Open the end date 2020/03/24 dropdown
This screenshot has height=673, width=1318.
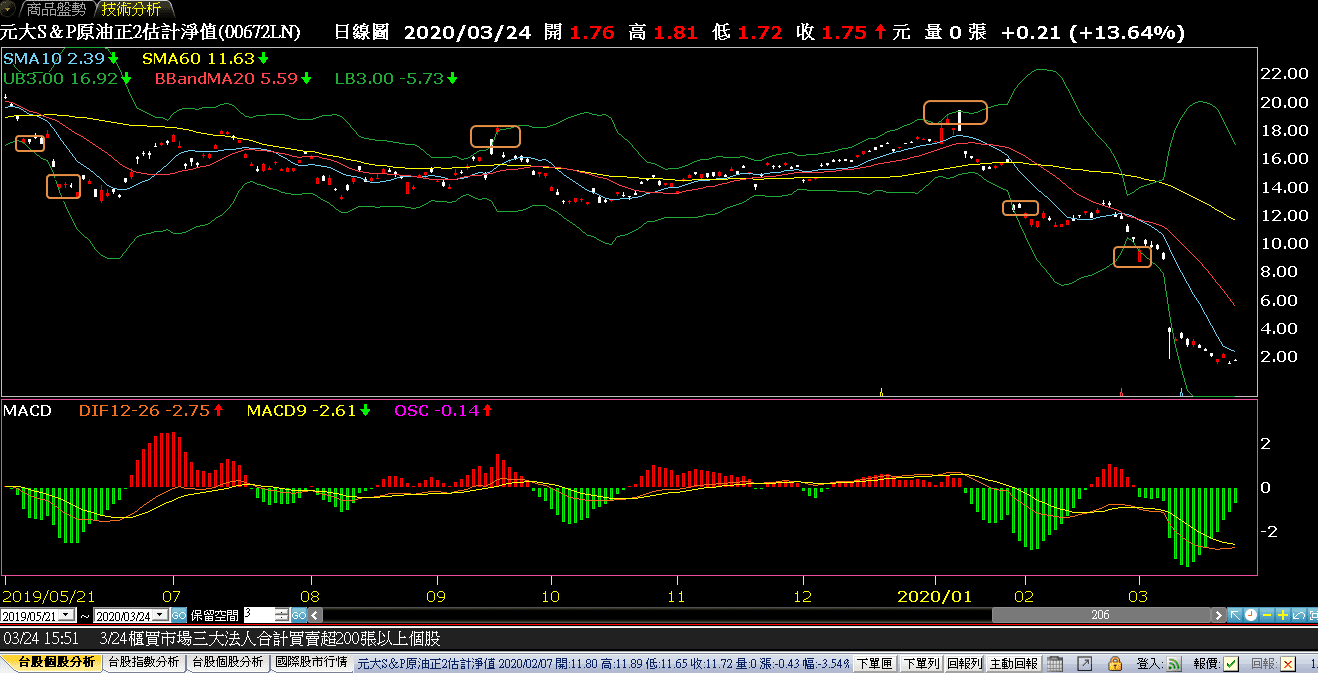pos(160,615)
